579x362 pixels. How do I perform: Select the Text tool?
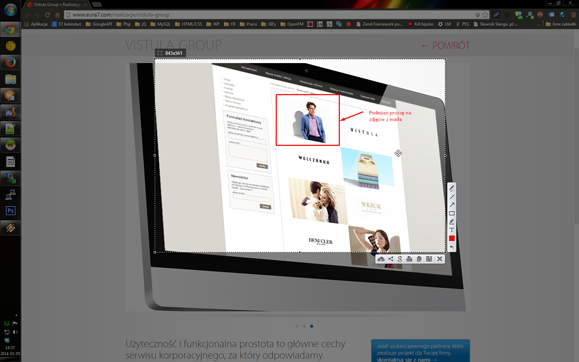452,230
